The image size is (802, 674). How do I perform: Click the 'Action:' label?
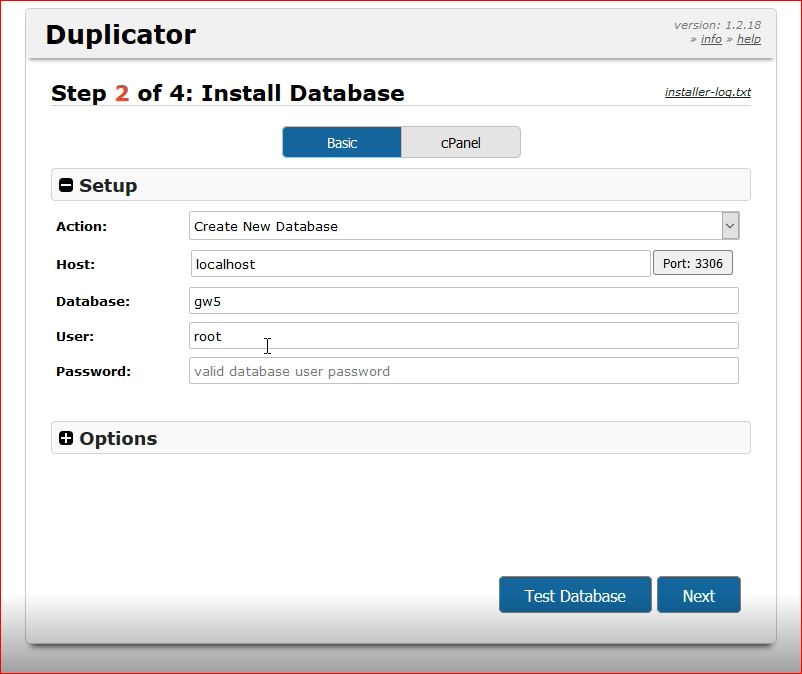pos(81,227)
